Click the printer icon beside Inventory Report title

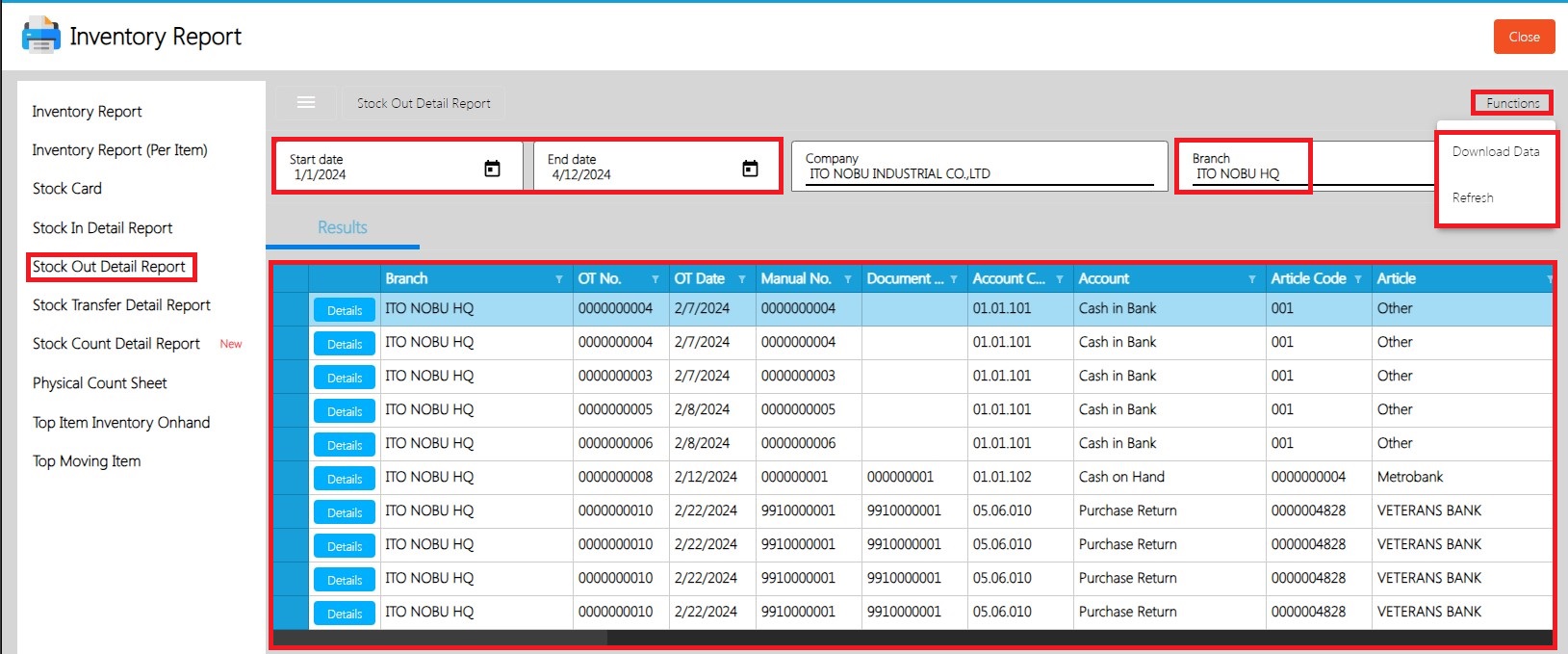pos(40,36)
